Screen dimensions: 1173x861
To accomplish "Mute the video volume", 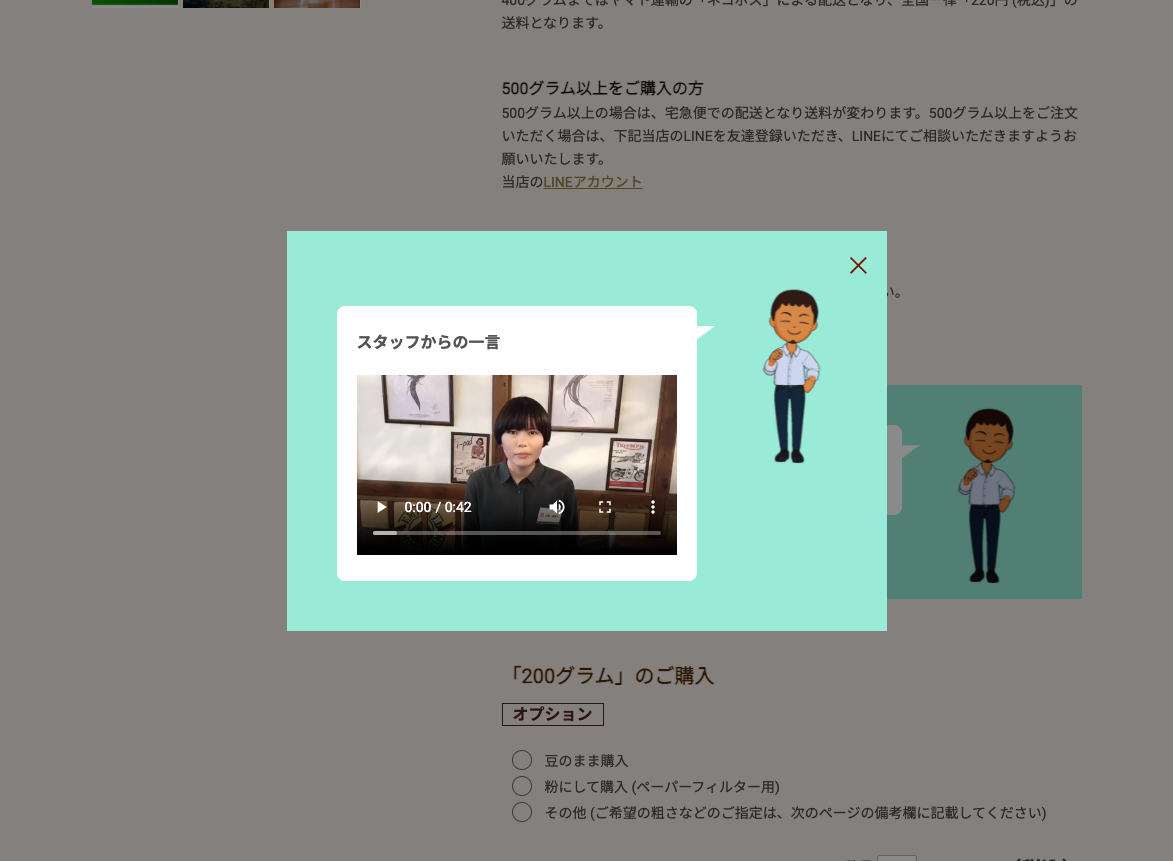I will pos(557,507).
